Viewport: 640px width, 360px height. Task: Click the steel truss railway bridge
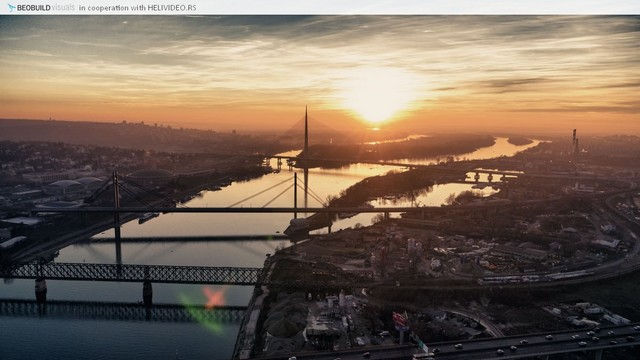point(135,273)
